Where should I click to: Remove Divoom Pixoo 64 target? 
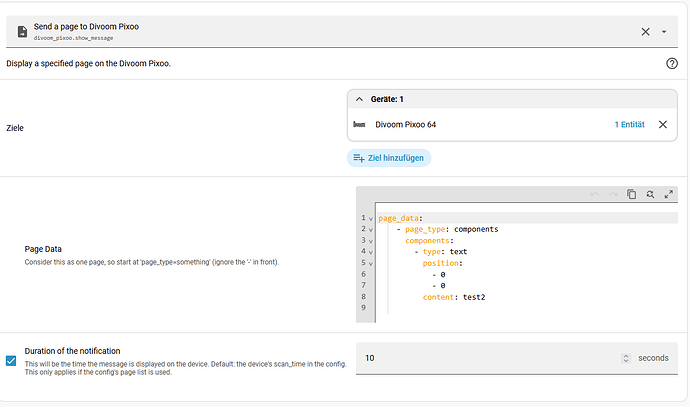pyautogui.click(x=663, y=125)
